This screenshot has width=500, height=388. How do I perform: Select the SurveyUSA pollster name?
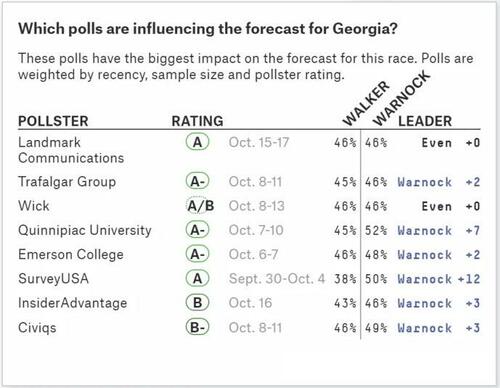[x=53, y=279]
